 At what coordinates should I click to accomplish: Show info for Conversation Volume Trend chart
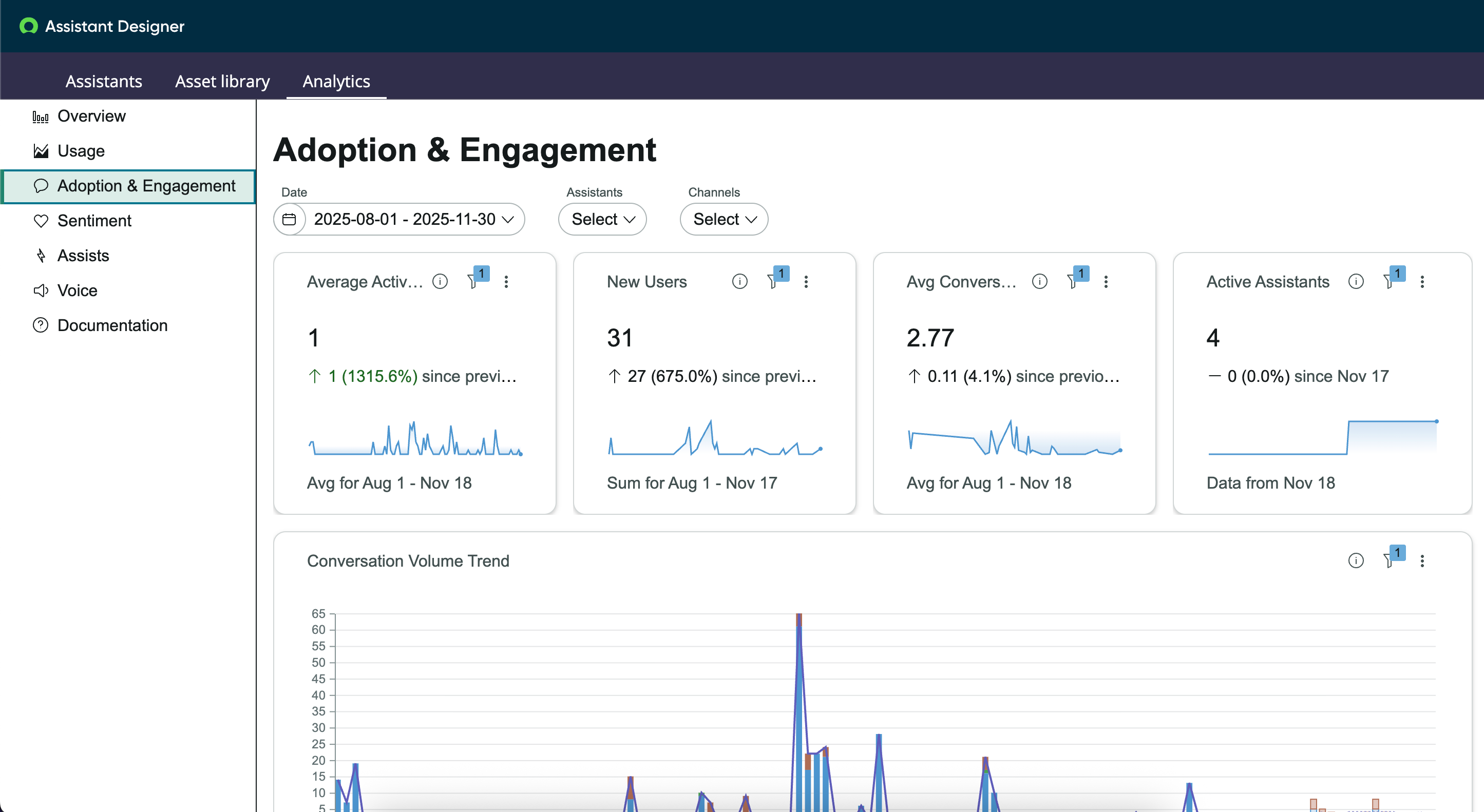pos(1356,561)
